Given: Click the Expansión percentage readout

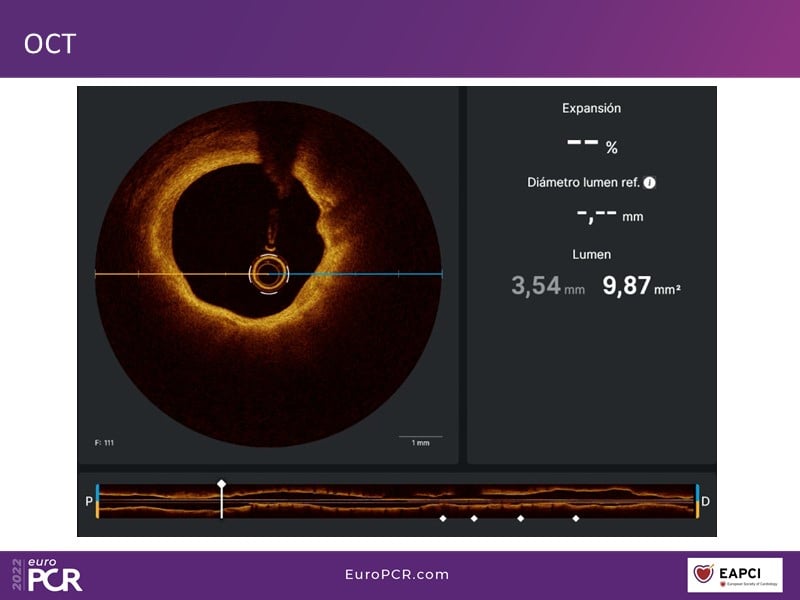Looking at the screenshot, I should pyautogui.click(x=592, y=143).
